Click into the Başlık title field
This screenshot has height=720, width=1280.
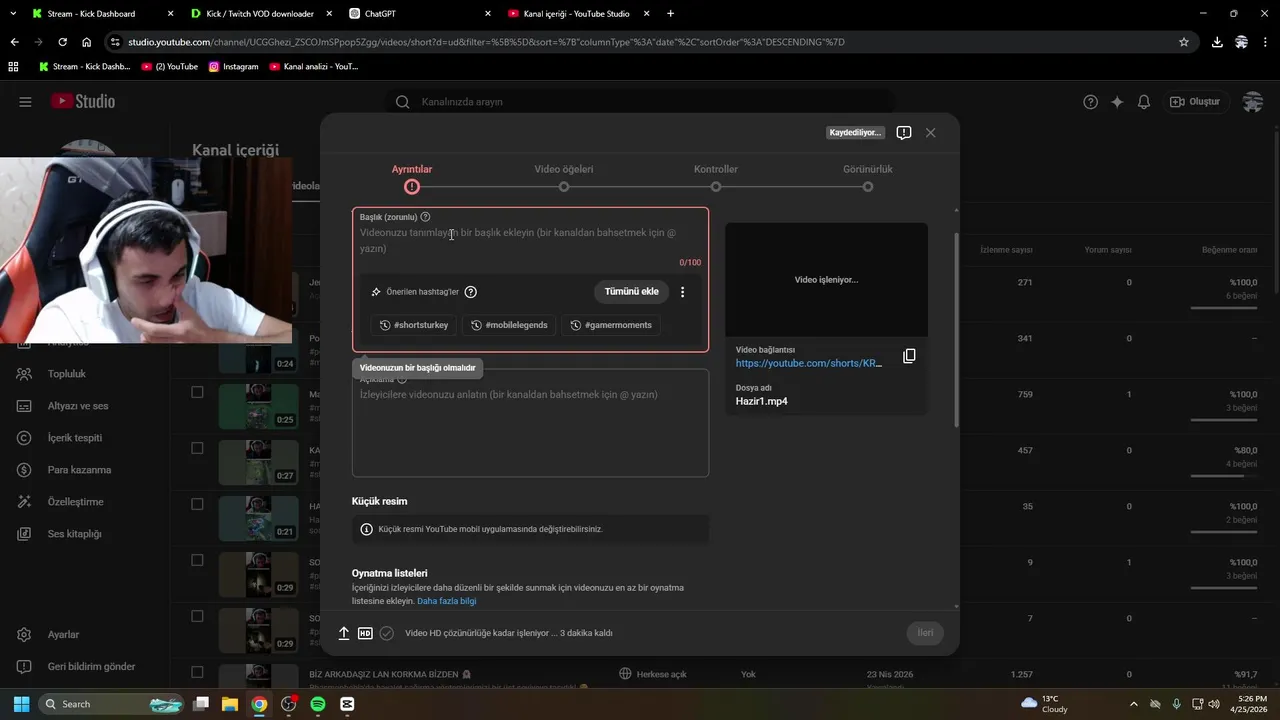tap(530, 241)
